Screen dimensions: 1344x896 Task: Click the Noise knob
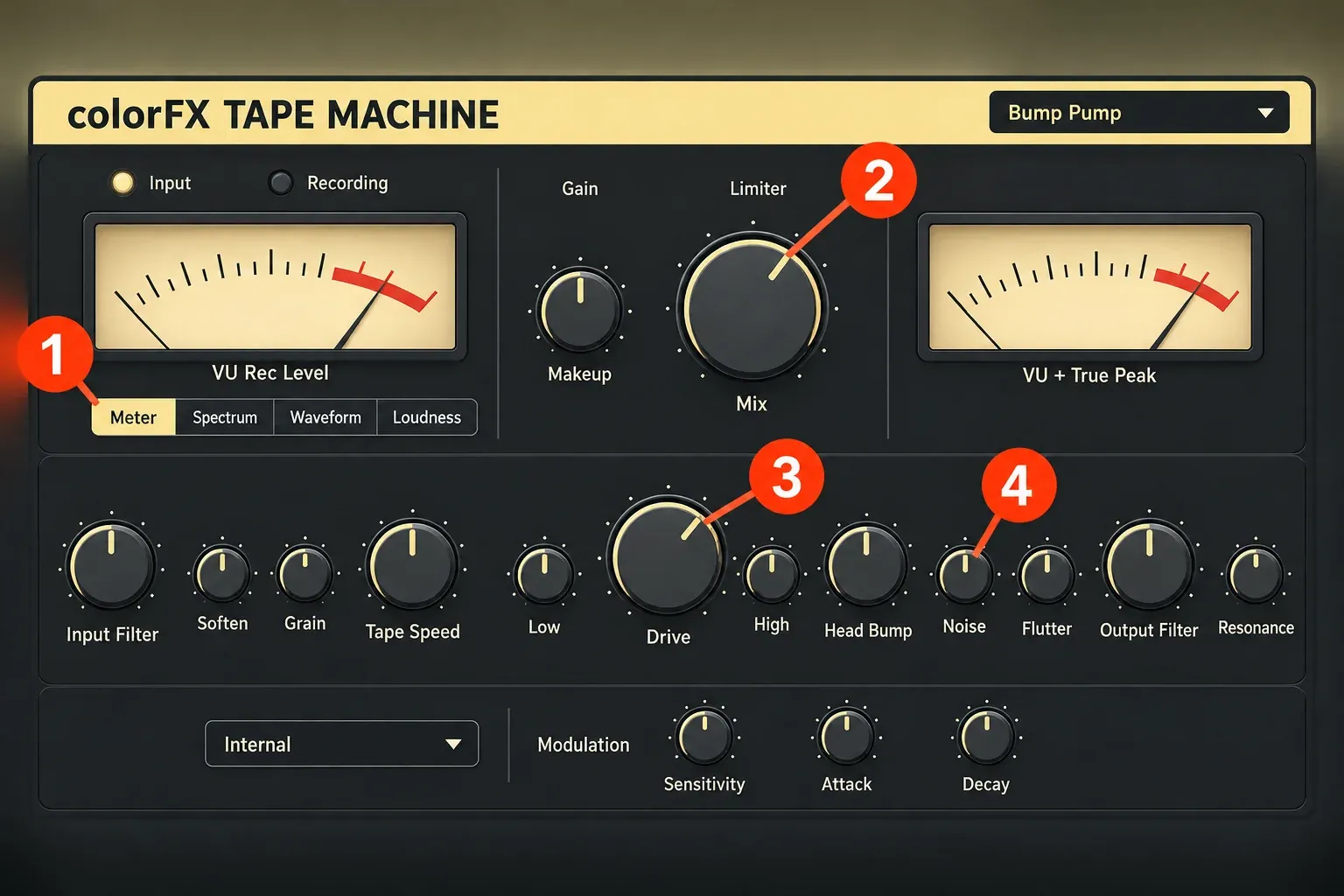[965, 575]
